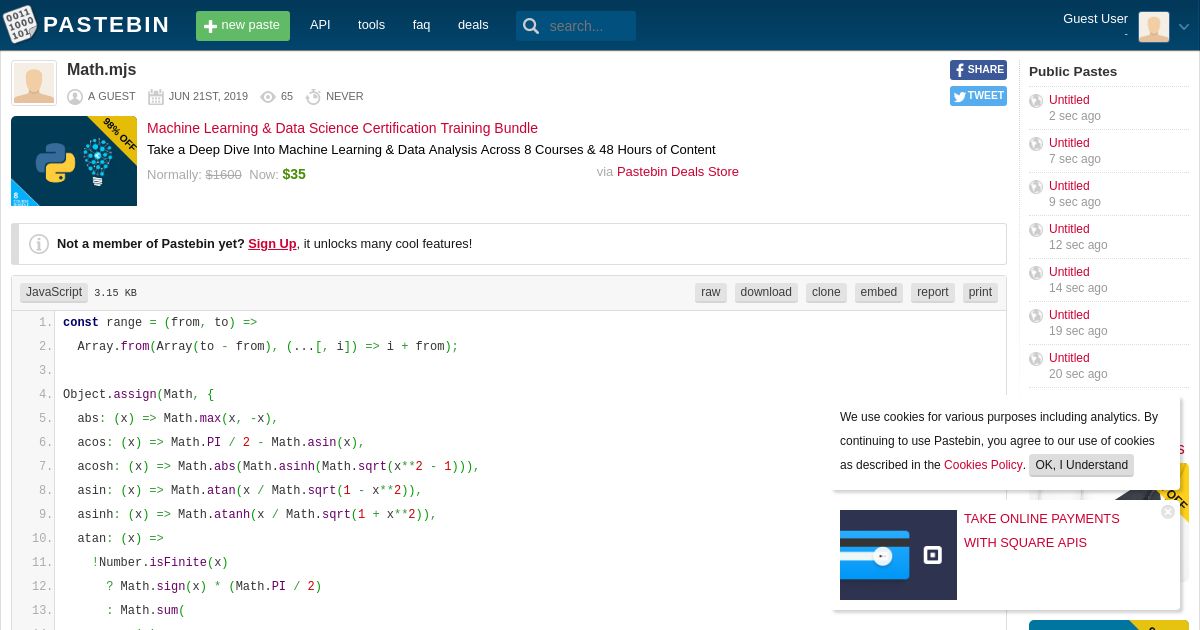The image size is (1200, 630).
Task: Click the $35 deal price
Action: (294, 174)
